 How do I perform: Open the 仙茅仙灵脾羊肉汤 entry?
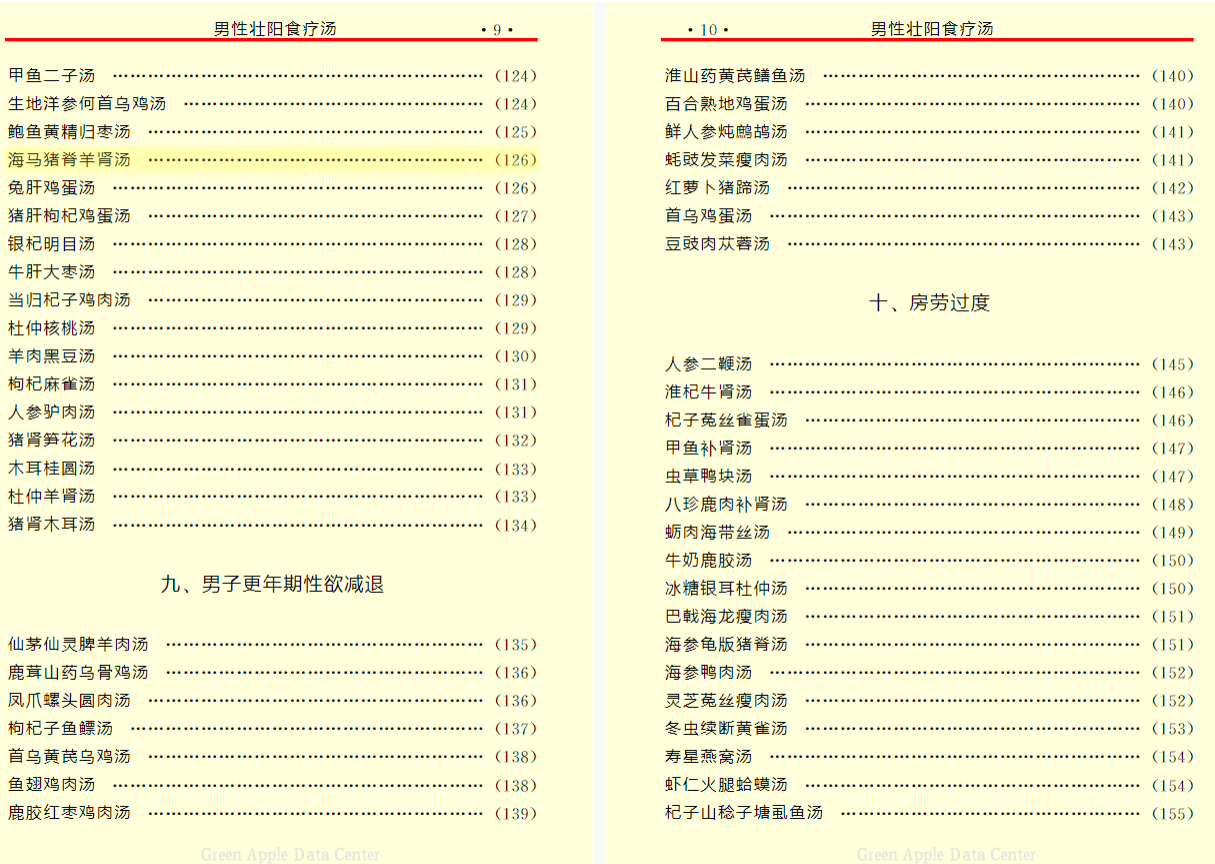(78, 645)
